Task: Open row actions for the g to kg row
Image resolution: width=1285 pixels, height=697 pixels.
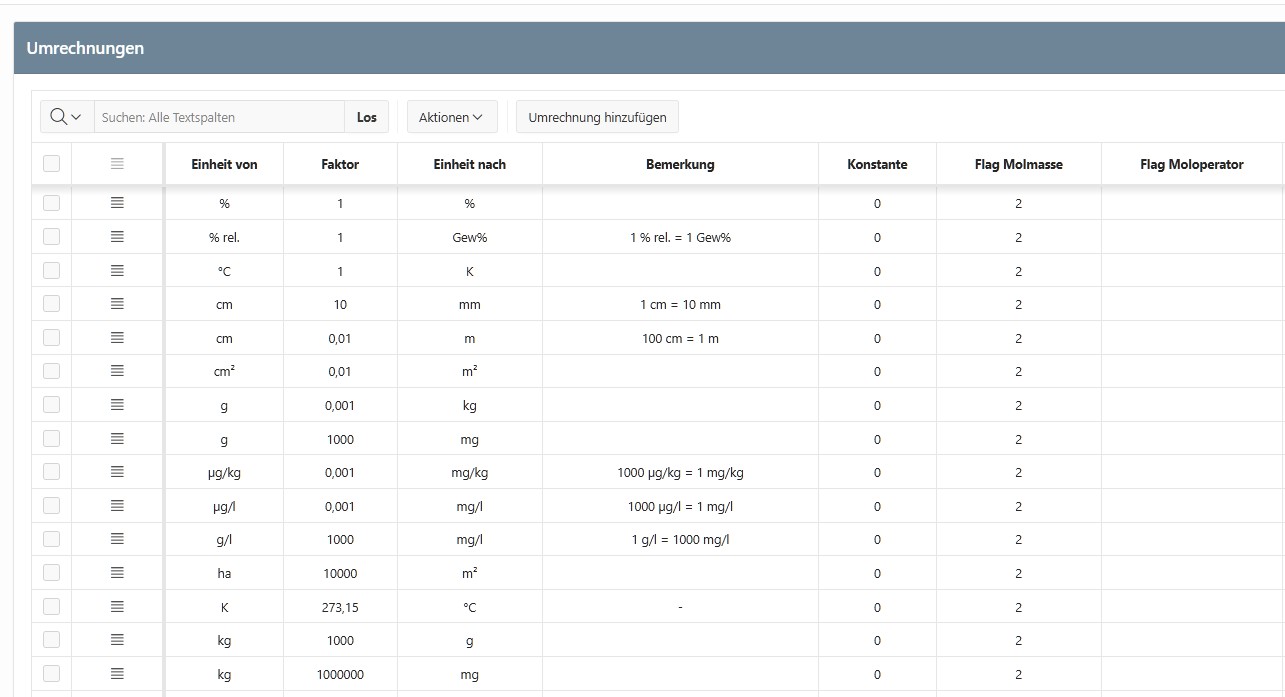Action: click(117, 405)
